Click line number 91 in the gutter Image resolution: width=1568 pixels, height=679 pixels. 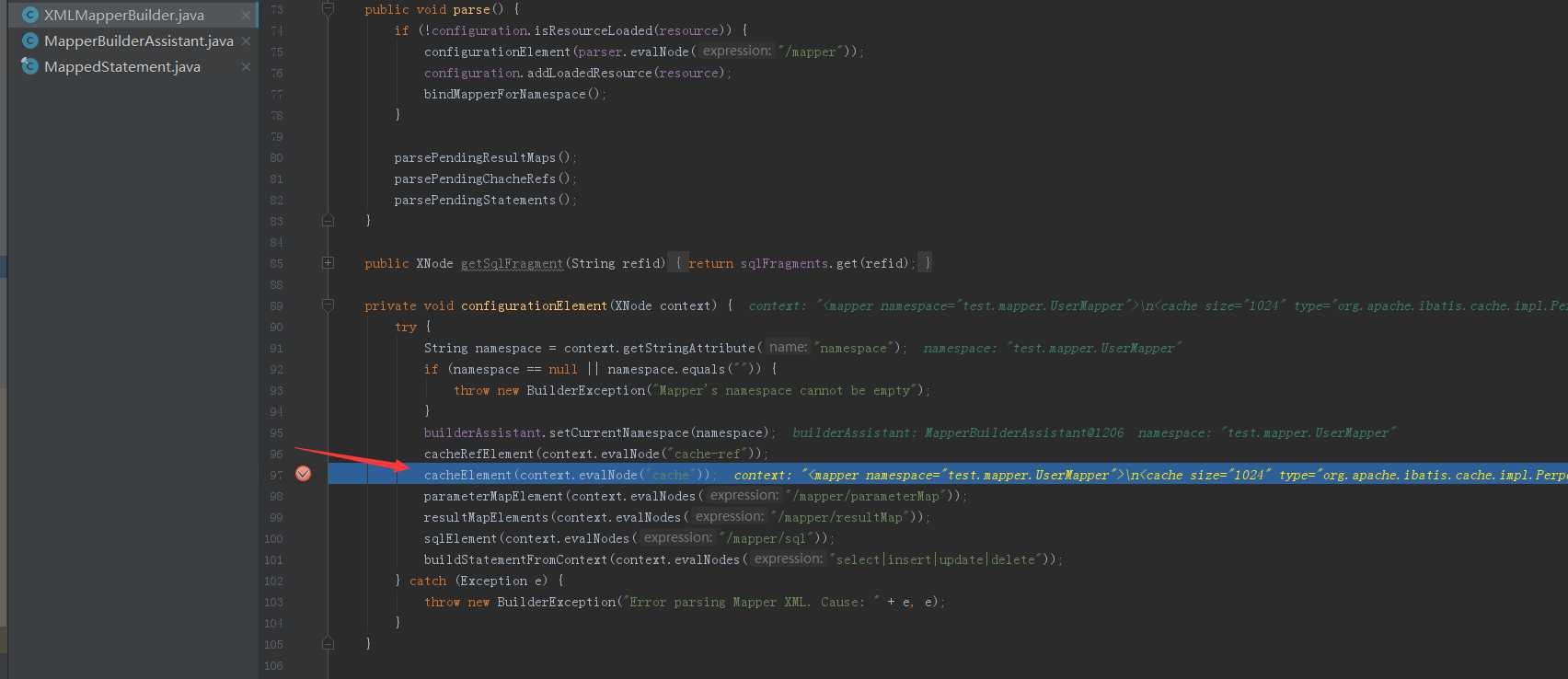[x=276, y=349]
